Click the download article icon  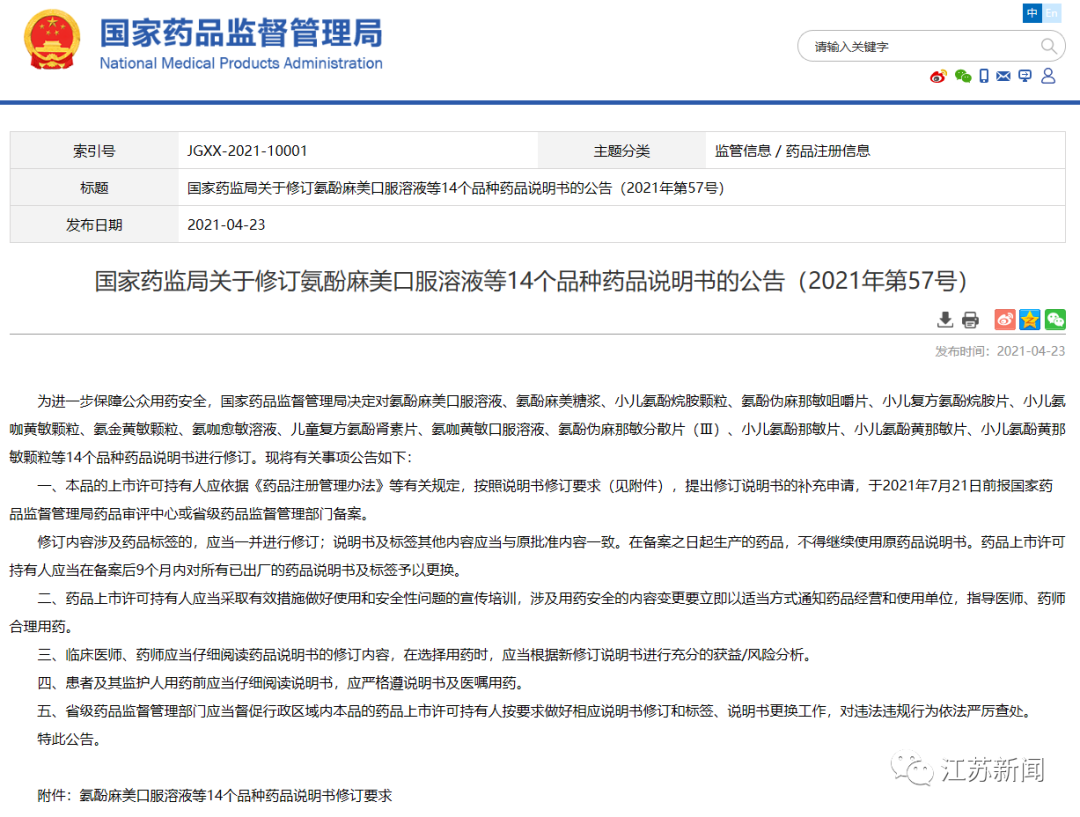(x=945, y=319)
